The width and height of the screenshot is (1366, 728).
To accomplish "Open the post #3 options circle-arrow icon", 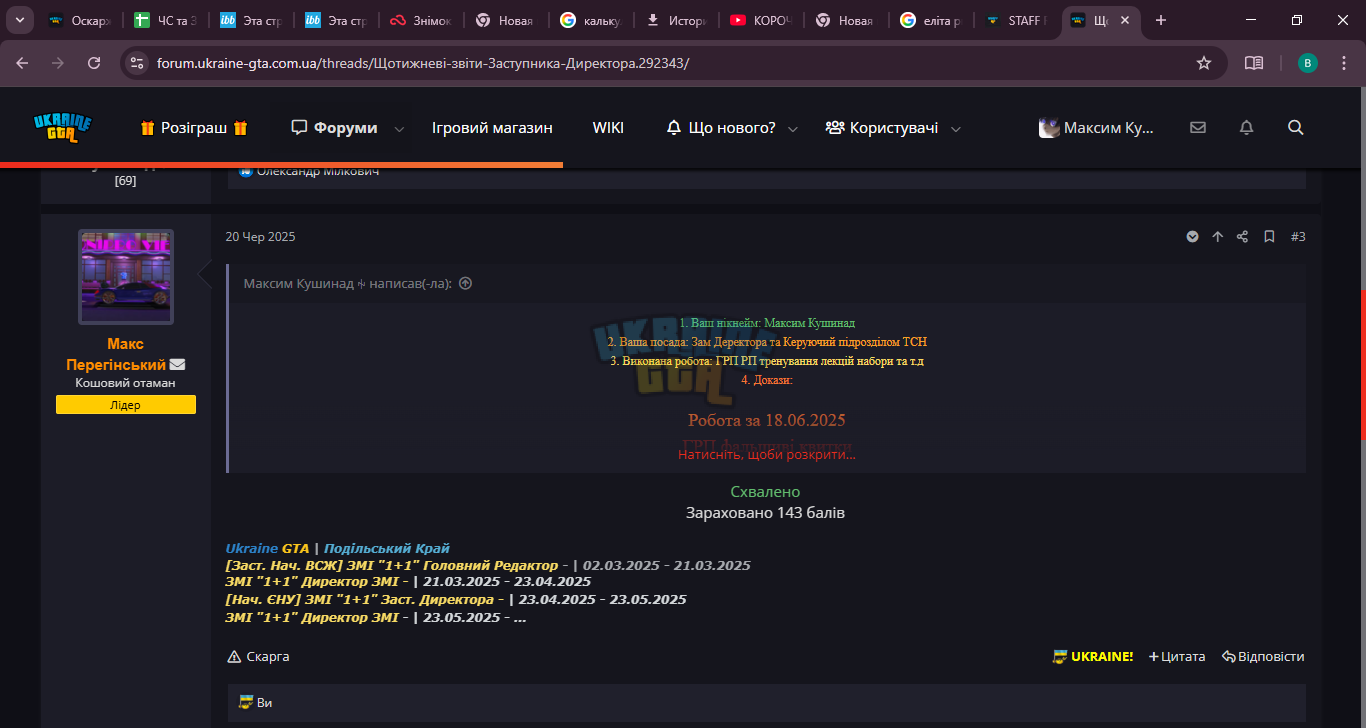I will 1192,237.
